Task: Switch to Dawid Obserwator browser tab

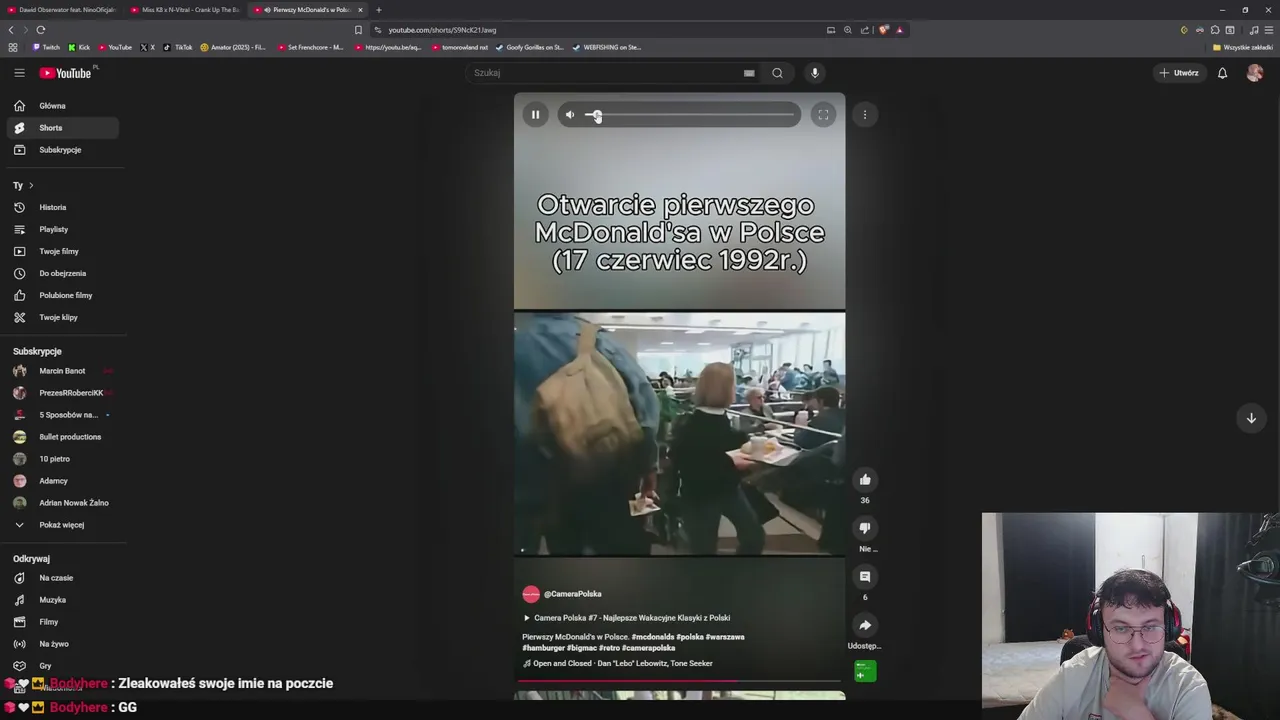Action: click(62, 10)
